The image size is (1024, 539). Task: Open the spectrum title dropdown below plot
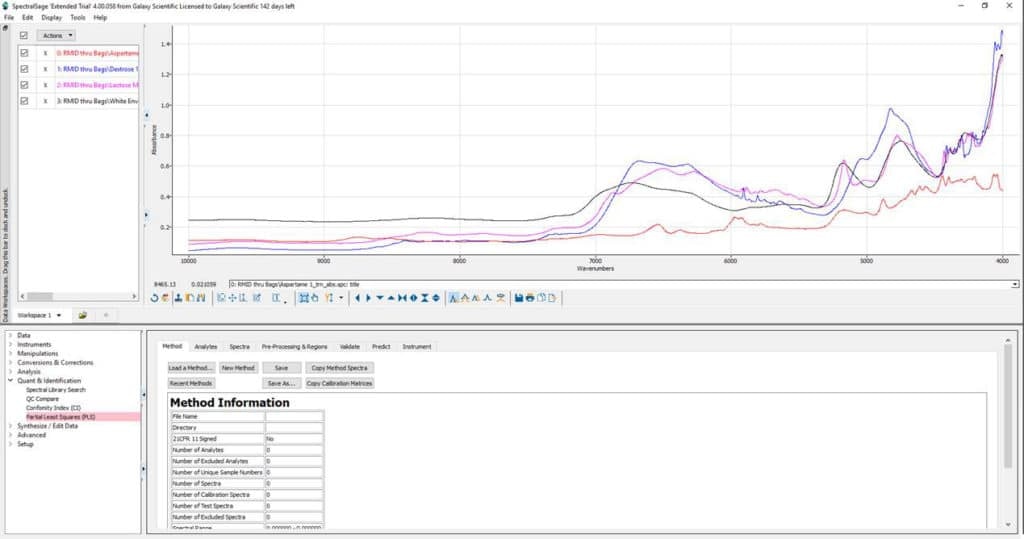(x=1014, y=284)
